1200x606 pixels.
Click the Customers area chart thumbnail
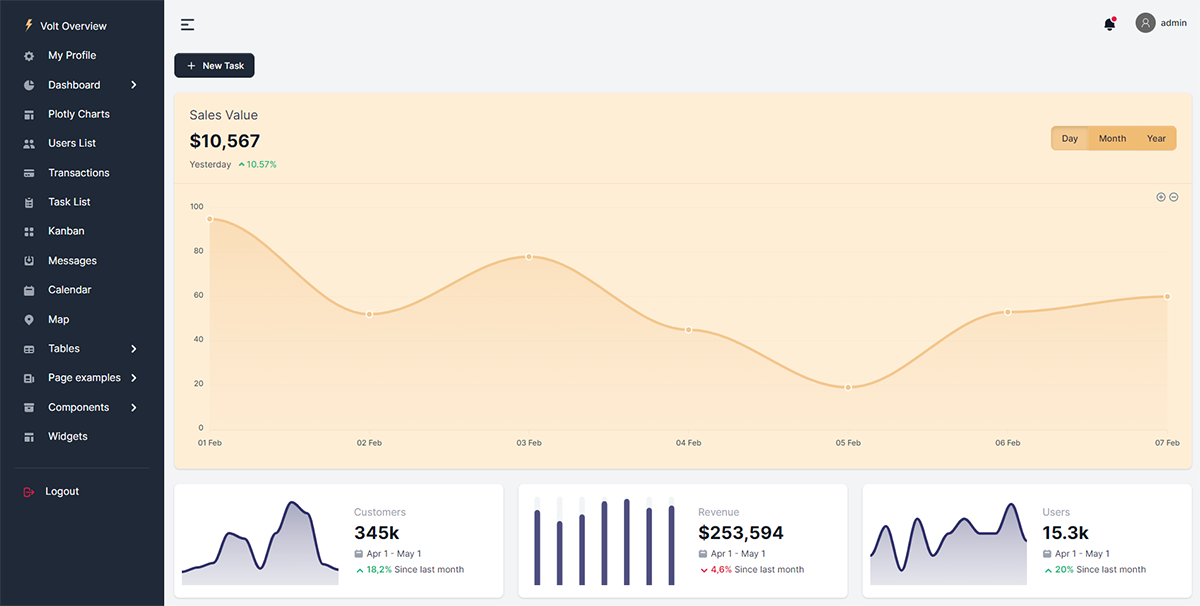pos(260,542)
